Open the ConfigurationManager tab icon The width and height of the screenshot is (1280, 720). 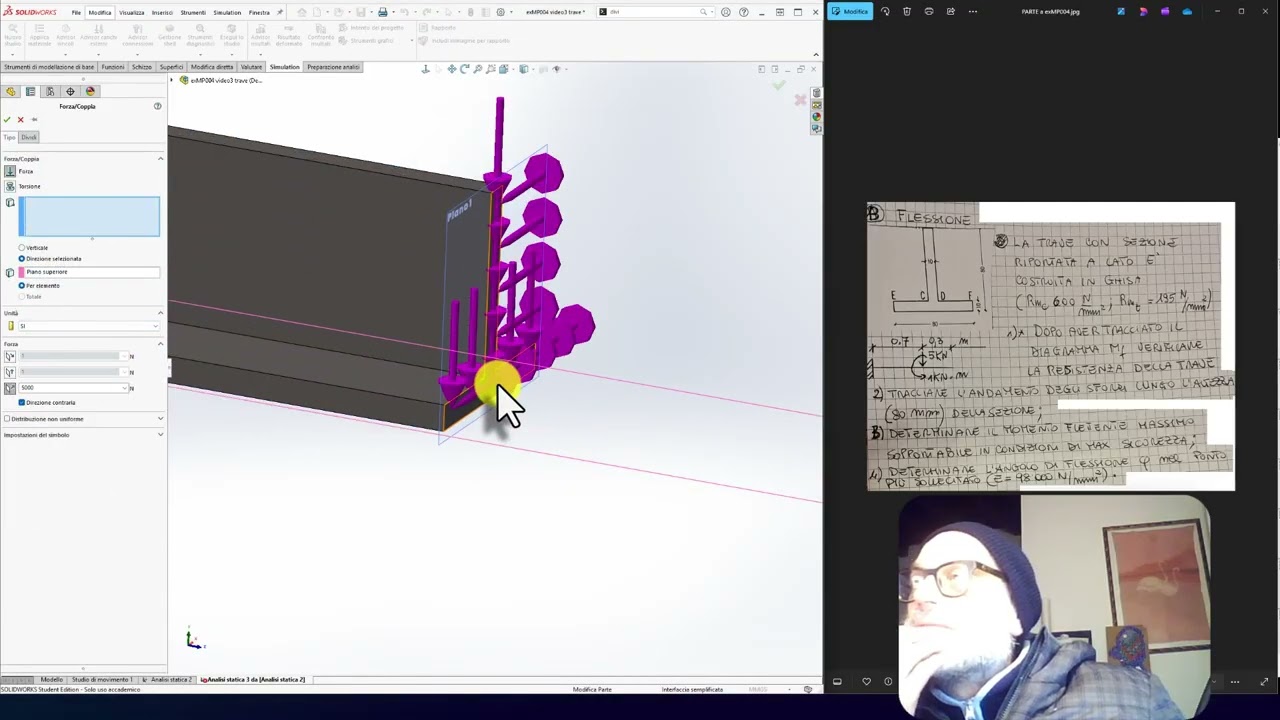(x=50, y=91)
